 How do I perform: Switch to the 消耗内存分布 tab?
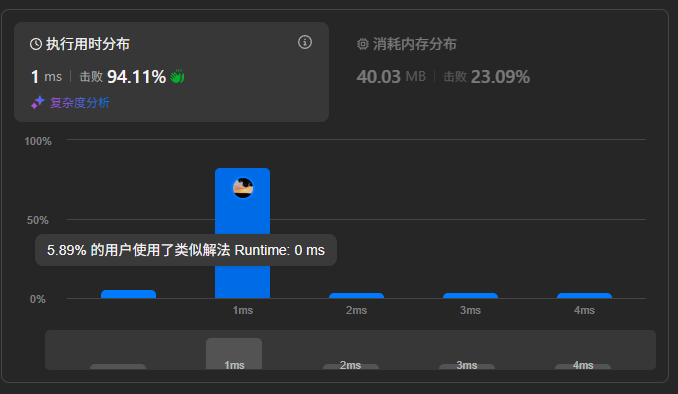(497, 72)
